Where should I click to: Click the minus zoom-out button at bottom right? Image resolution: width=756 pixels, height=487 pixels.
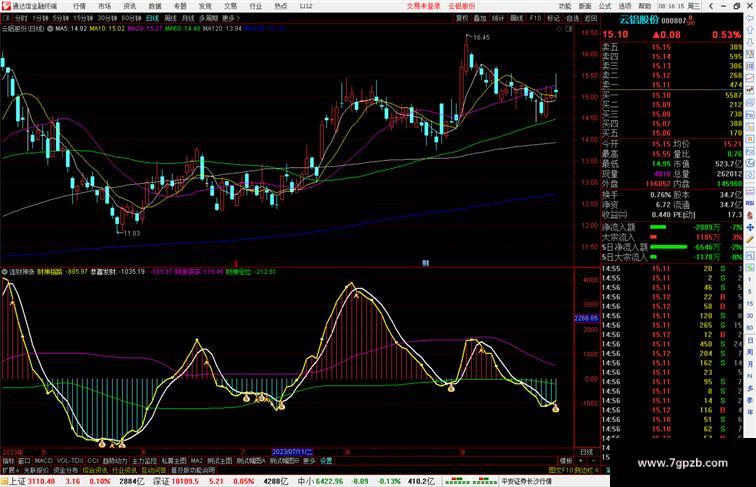[x=593, y=461]
